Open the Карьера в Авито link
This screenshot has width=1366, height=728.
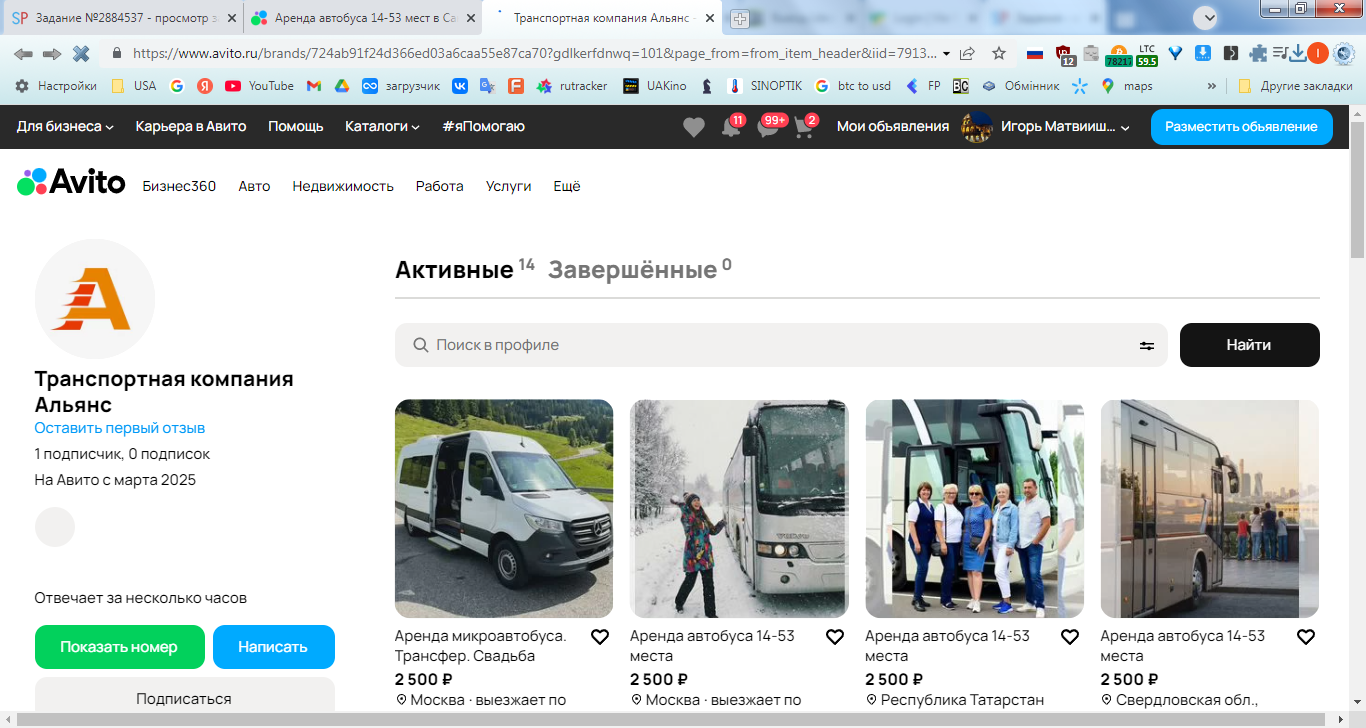click(191, 127)
